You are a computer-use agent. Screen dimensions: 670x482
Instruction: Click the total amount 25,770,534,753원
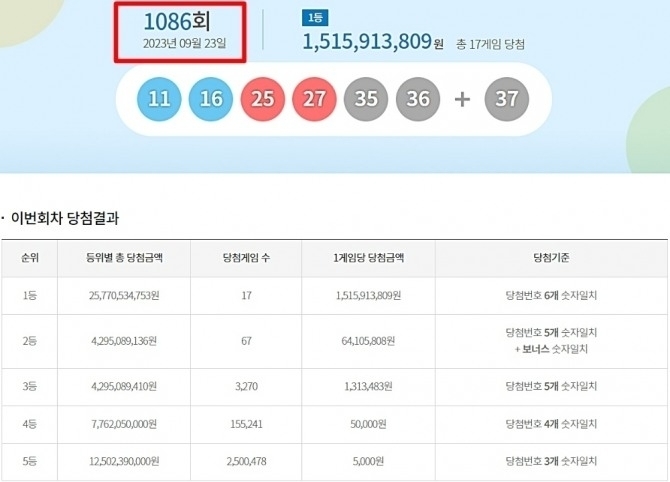point(124,296)
